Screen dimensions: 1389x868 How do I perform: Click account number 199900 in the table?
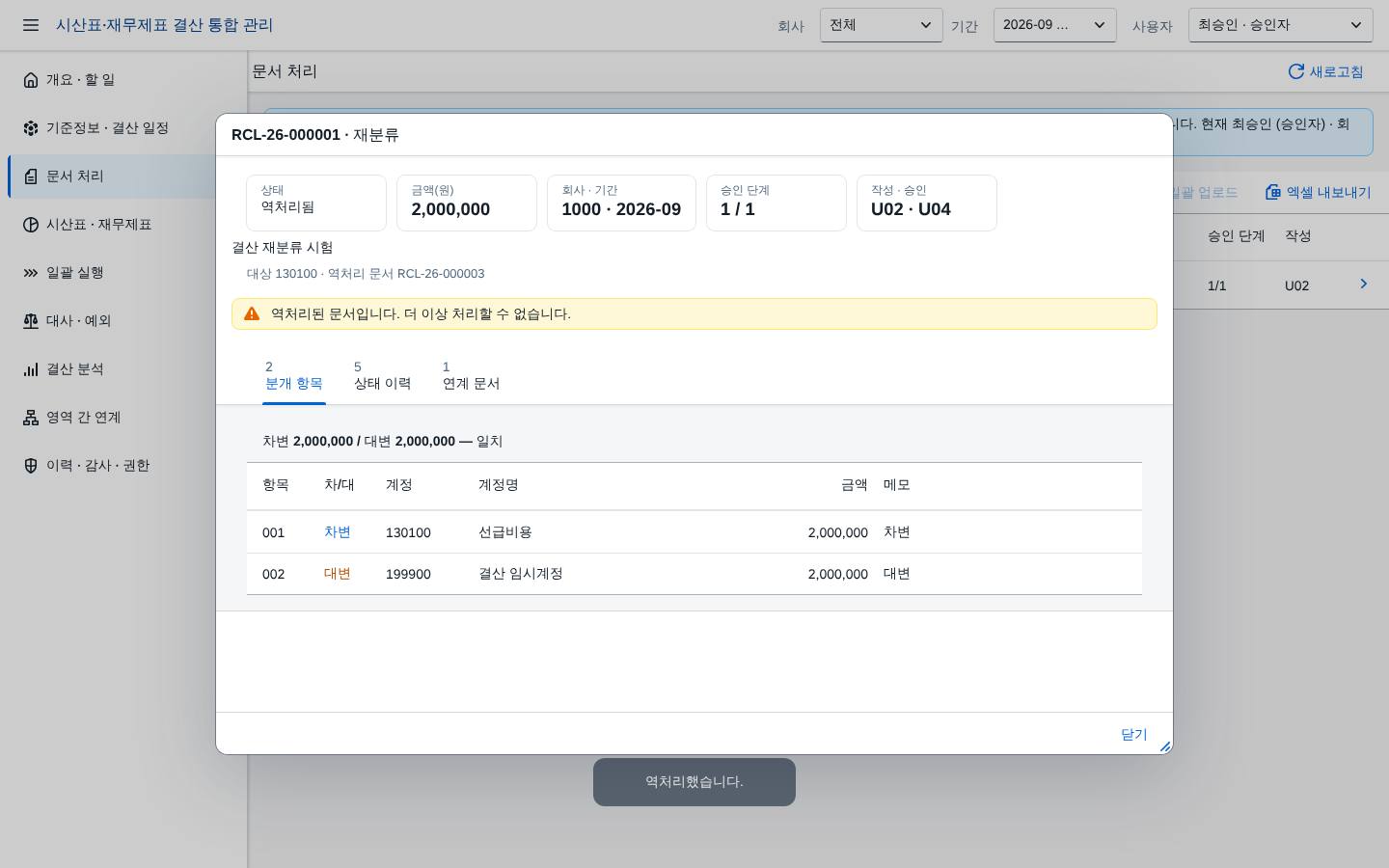tap(408, 574)
